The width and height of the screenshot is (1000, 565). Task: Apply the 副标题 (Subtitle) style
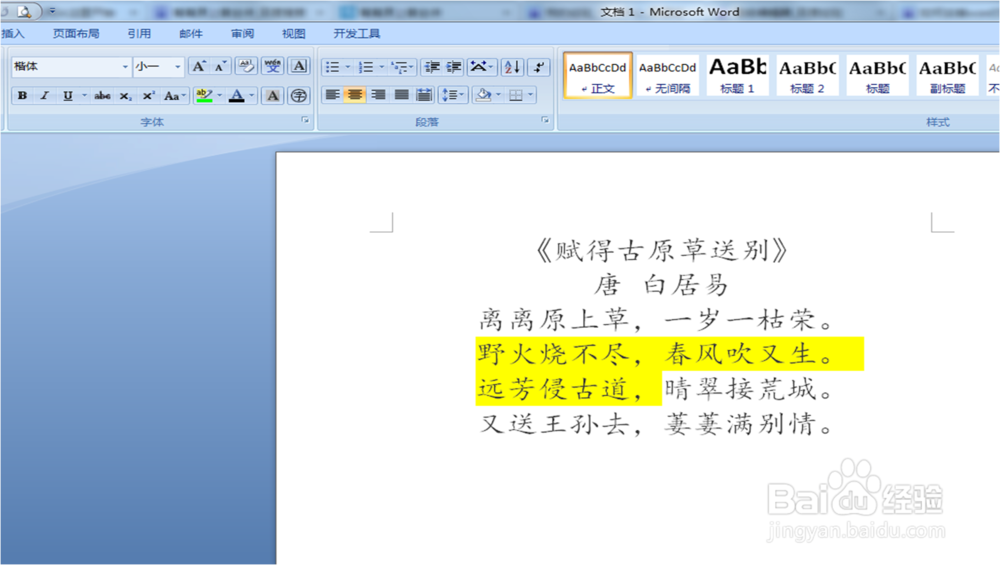coord(948,76)
